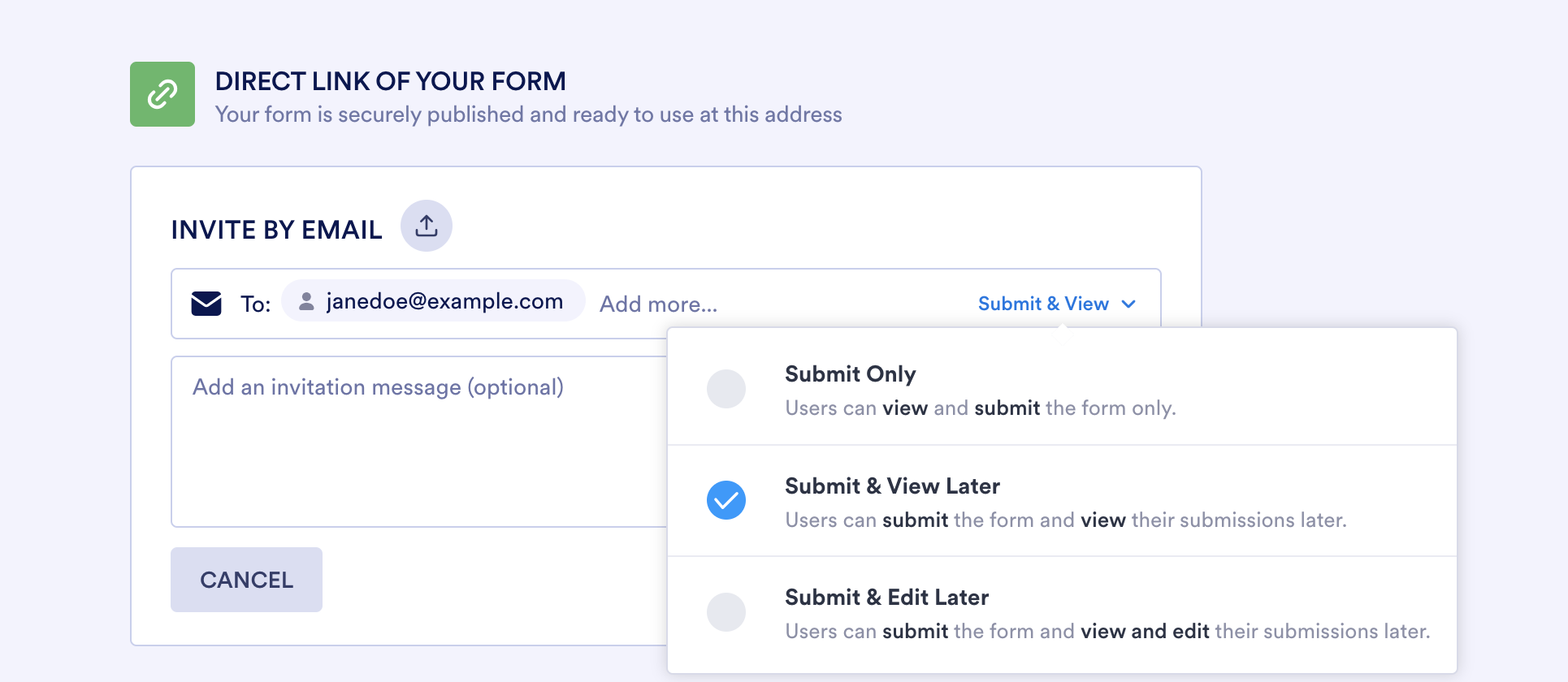Open the Submit & View permission dropdown label
This screenshot has height=682, width=1568.
click(x=1043, y=304)
